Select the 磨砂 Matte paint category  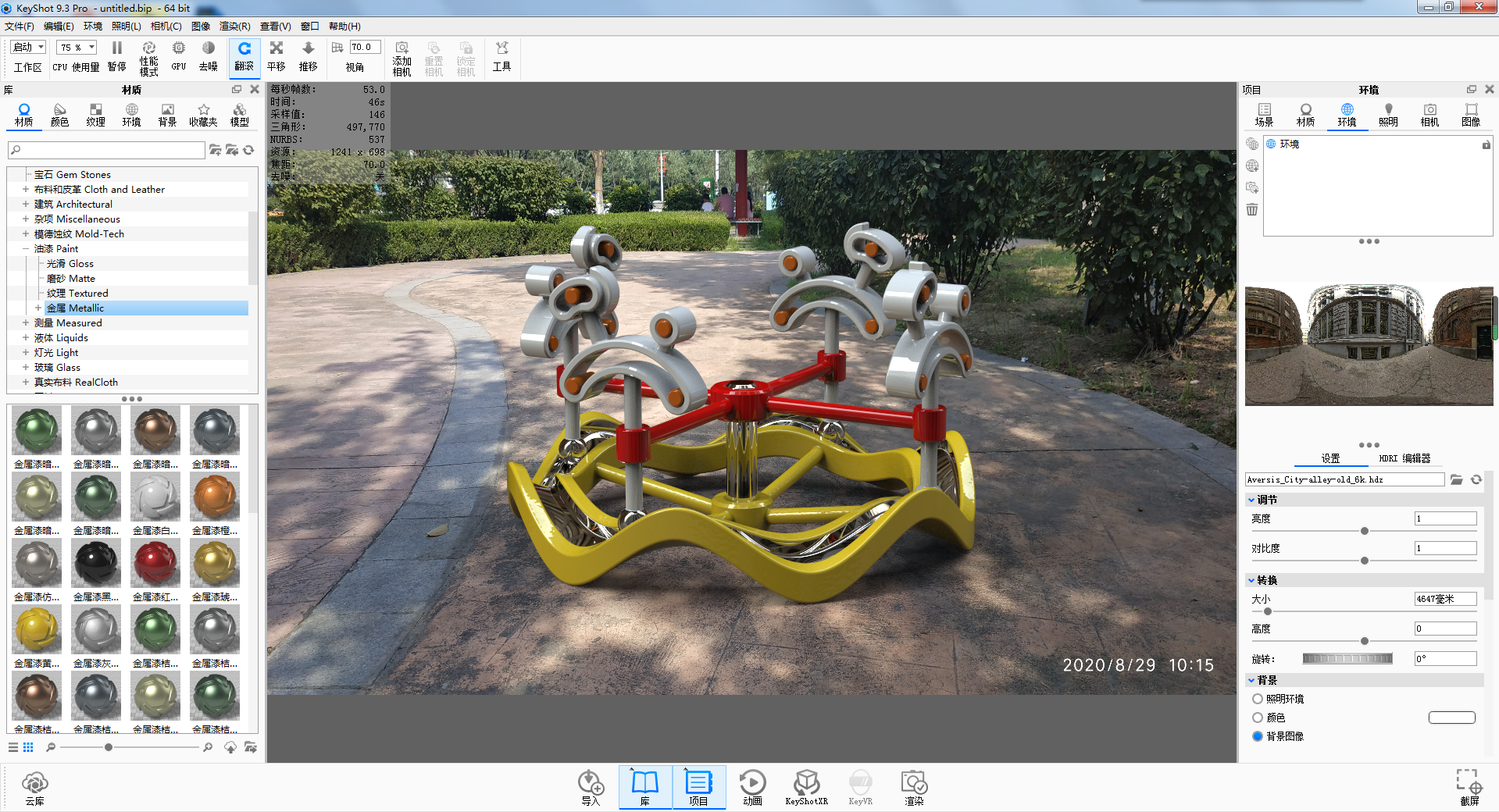71,279
